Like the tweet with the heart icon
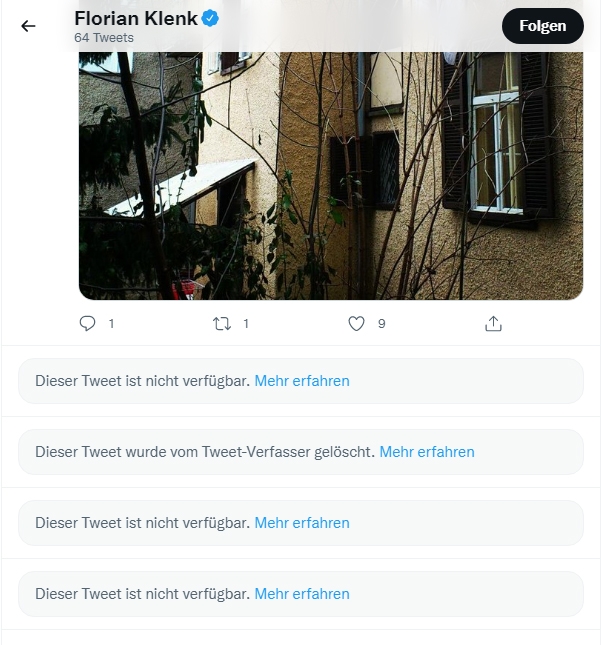The image size is (601, 645). coord(356,324)
